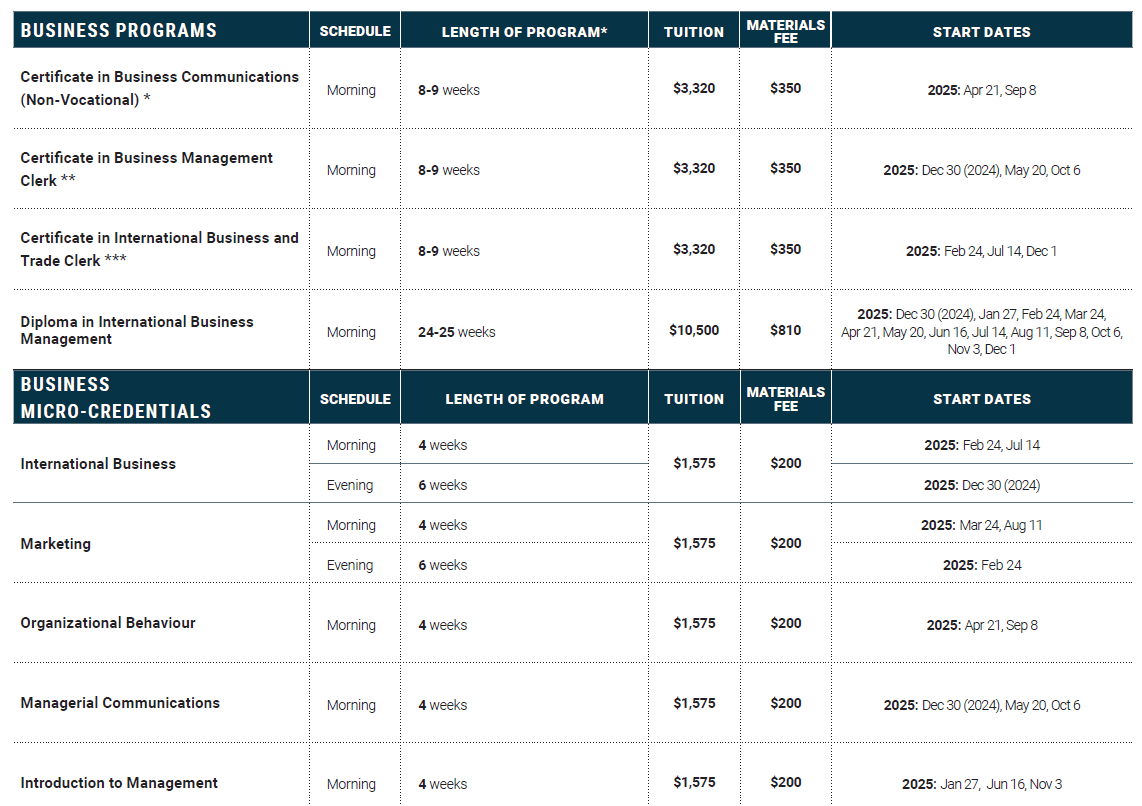This screenshot has height=806, width=1142.
Task: Select the Marketing micro-credential
Action: (x=55, y=544)
